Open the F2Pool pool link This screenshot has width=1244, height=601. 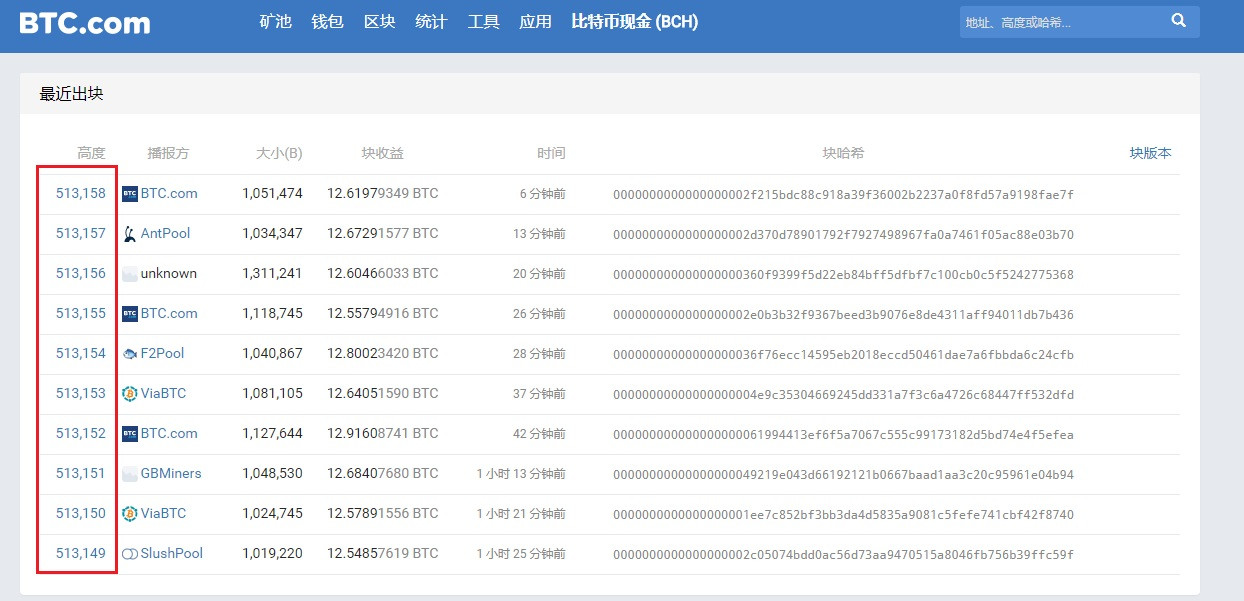[x=162, y=353]
